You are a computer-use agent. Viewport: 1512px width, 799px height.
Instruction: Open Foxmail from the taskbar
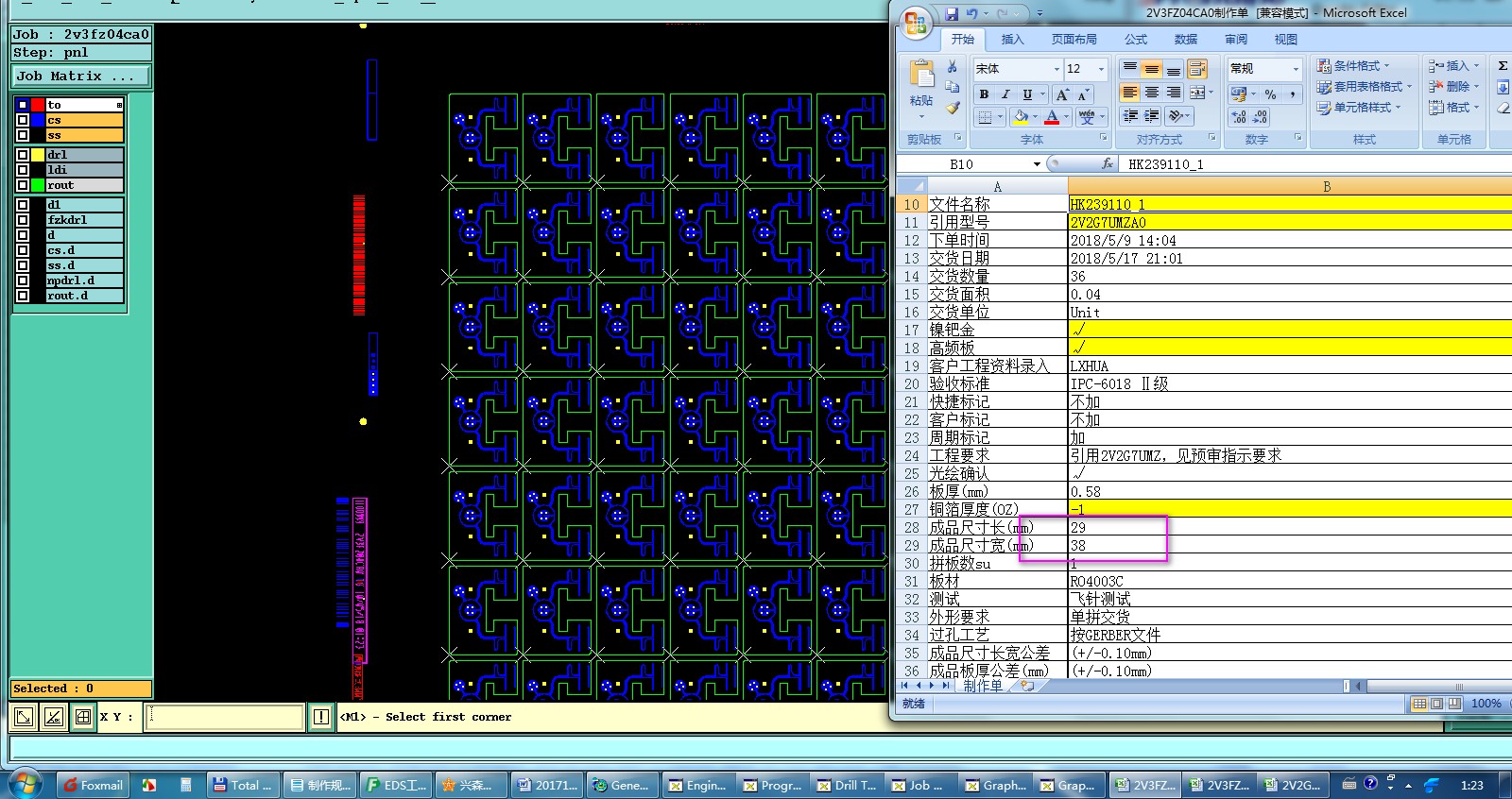coord(93,785)
